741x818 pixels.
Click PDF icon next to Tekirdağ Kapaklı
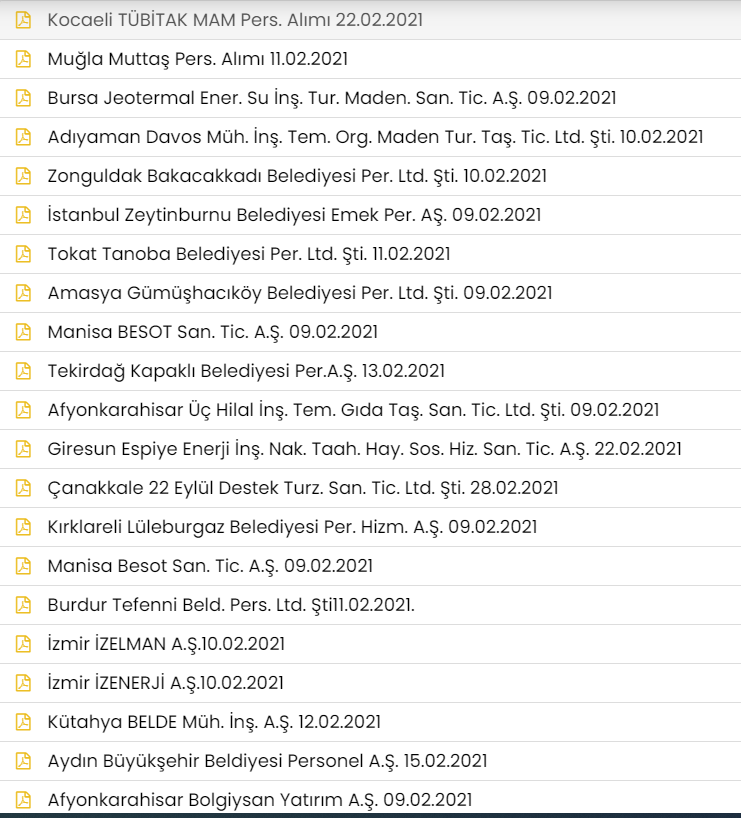[23, 371]
